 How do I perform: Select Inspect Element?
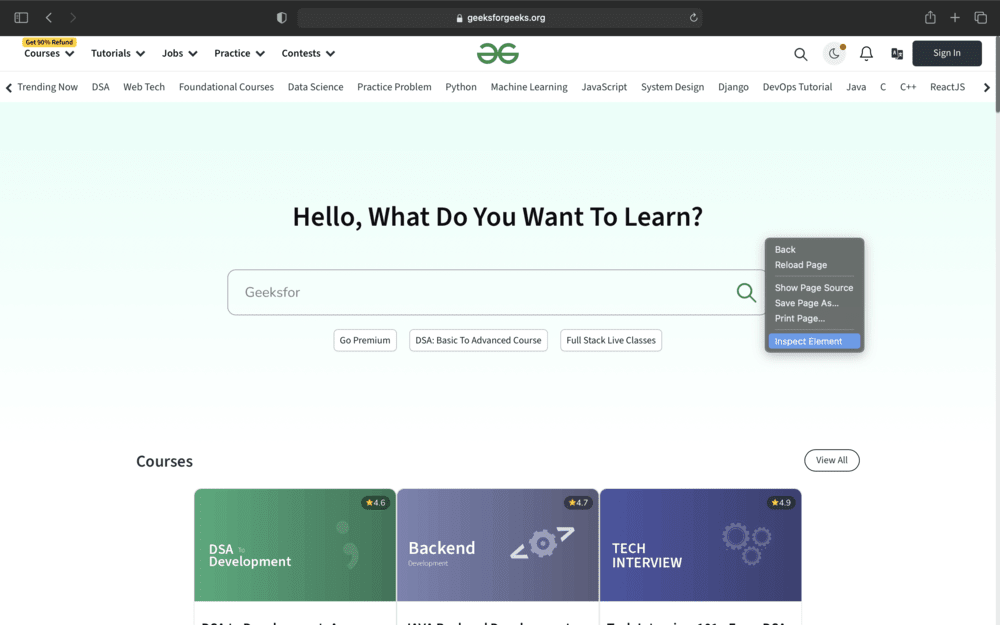click(x=814, y=341)
